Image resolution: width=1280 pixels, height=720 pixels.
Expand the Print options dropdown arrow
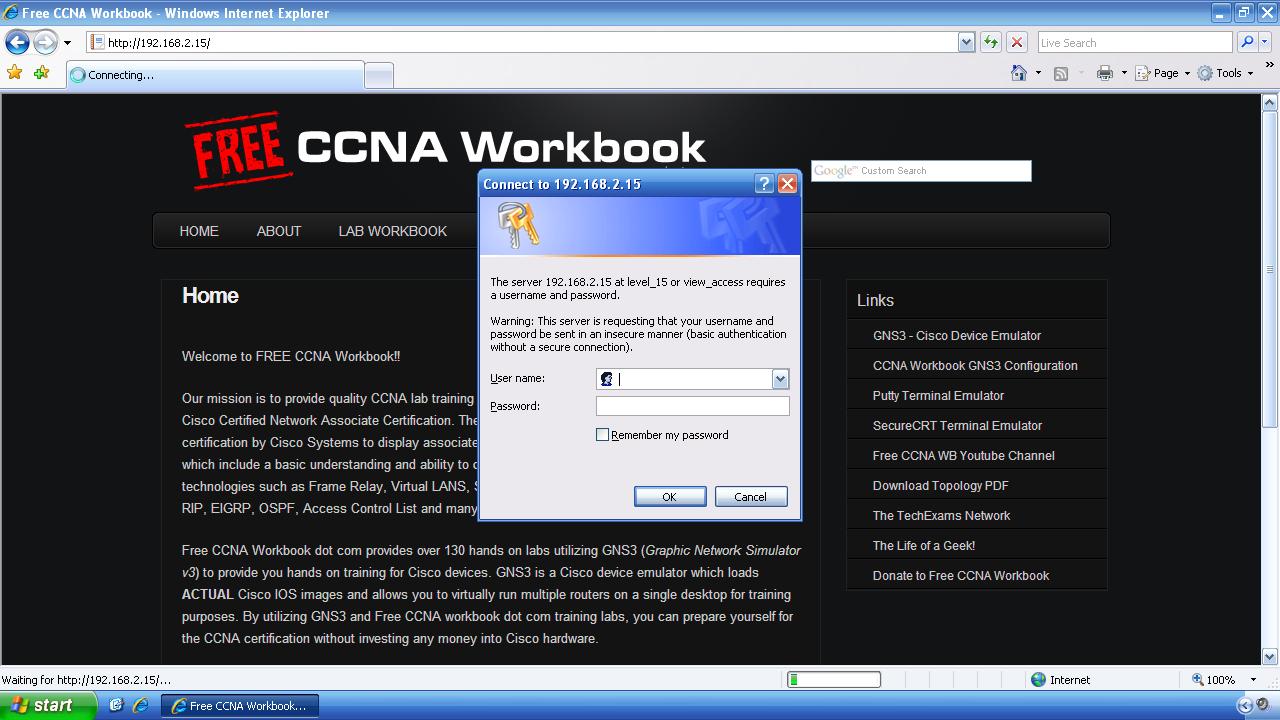1124,73
